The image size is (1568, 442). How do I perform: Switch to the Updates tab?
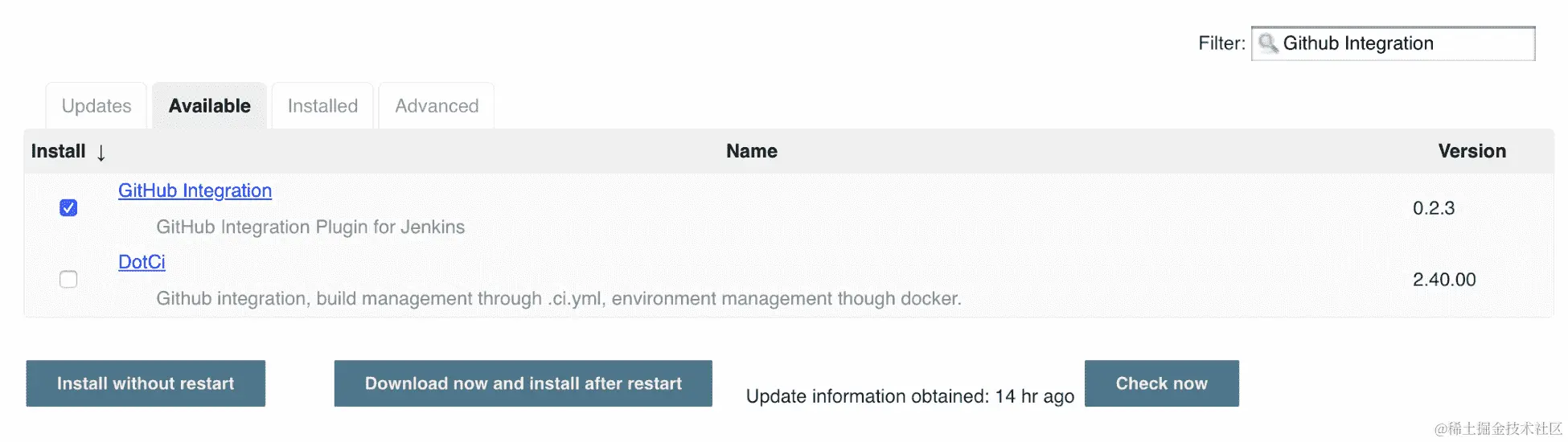pos(96,106)
